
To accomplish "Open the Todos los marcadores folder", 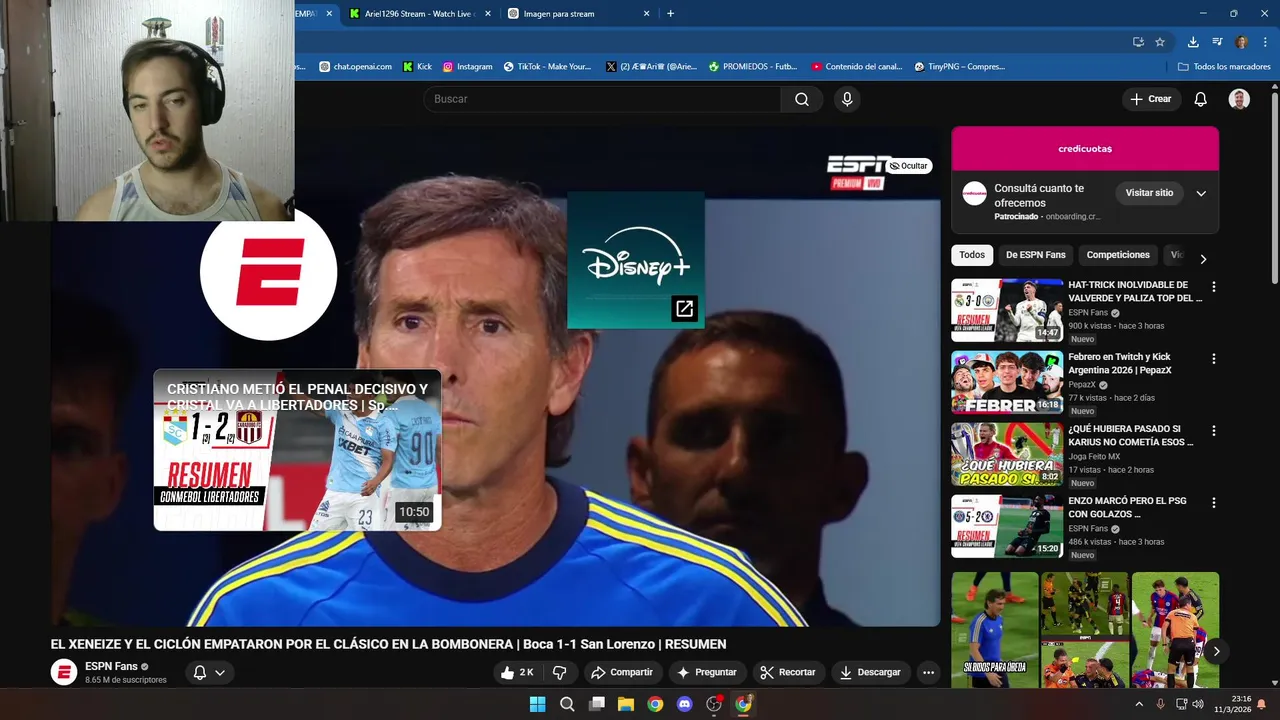I will tap(1224, 67).
